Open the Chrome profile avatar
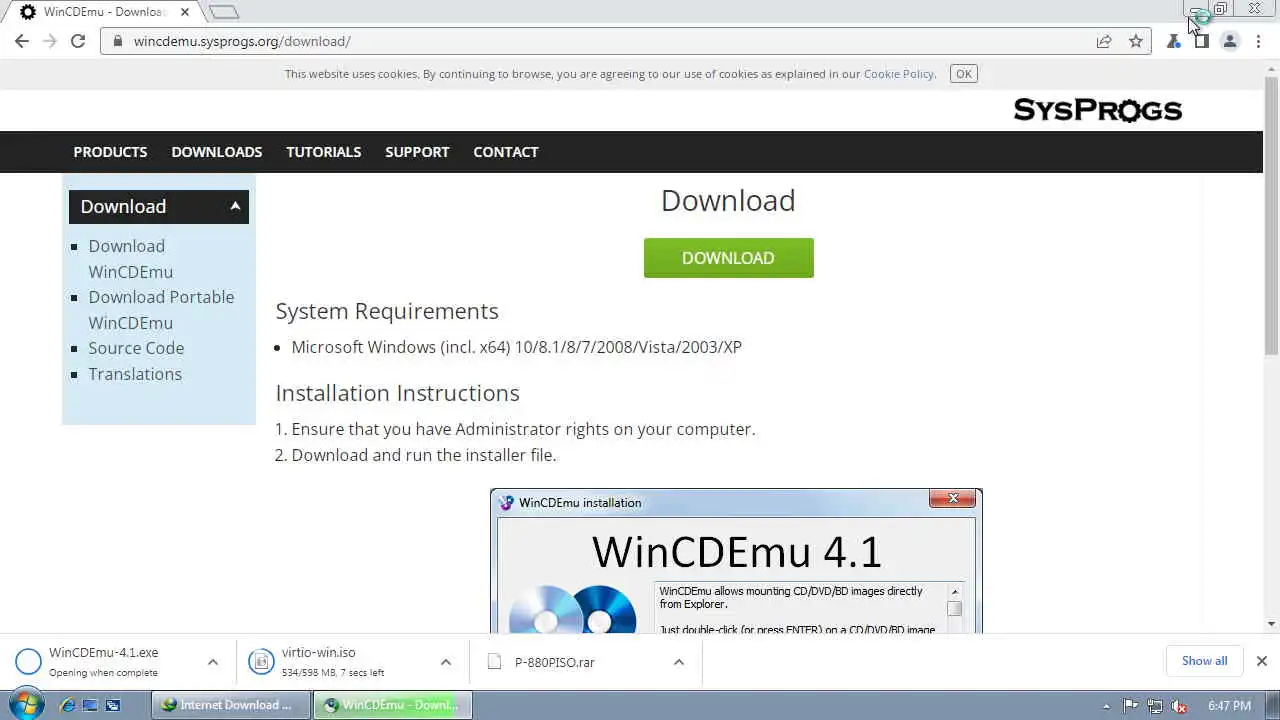Image resolution: width=1280 pixels, height=720 pixels. coord(1230,41)
